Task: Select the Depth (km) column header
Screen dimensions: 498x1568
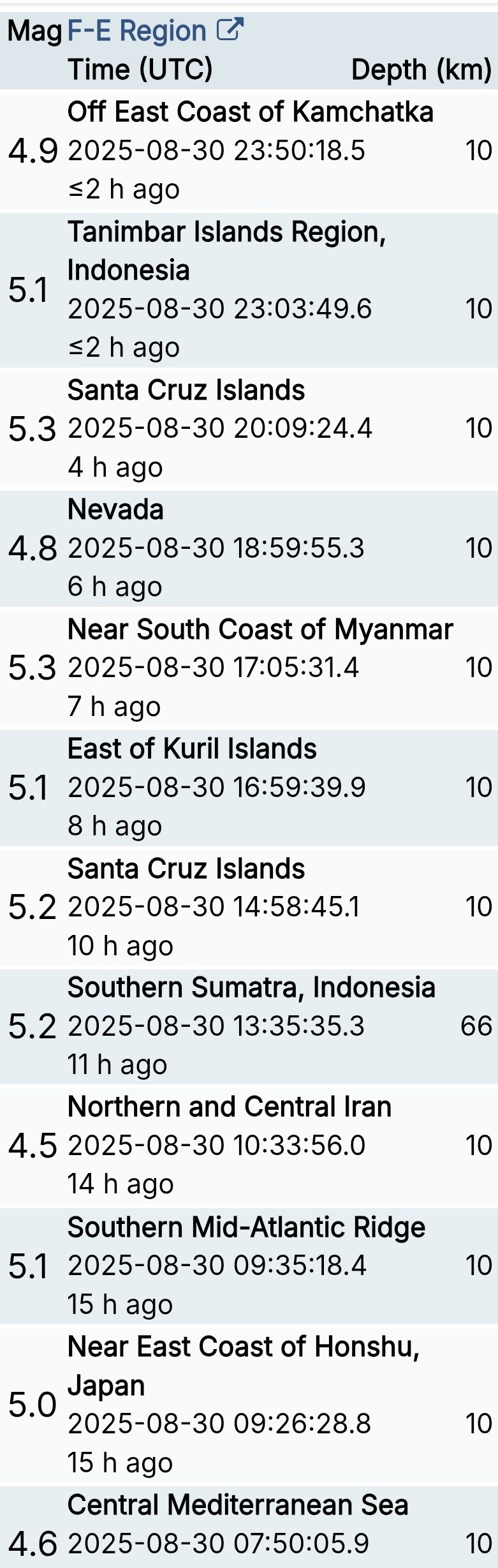Action: (x=421, y=70)
